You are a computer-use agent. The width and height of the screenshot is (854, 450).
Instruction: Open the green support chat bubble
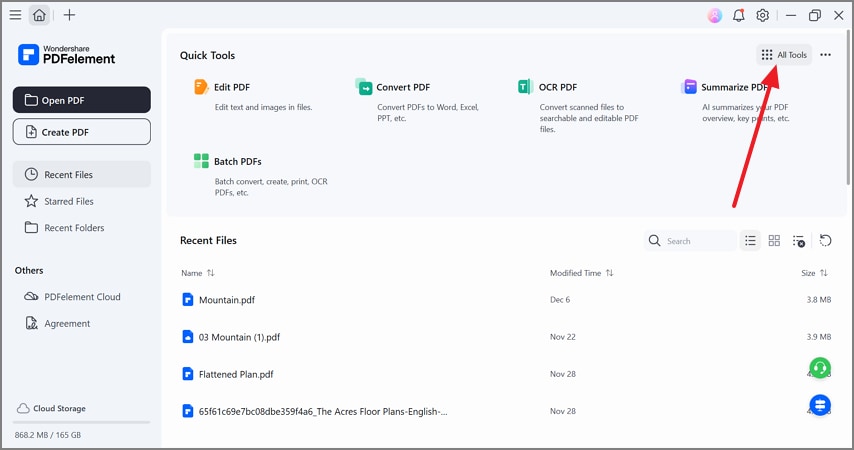tap(820, 368)
